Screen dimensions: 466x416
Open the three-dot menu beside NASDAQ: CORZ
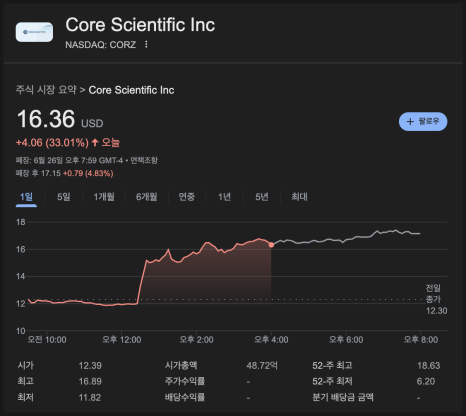point(146,44)
